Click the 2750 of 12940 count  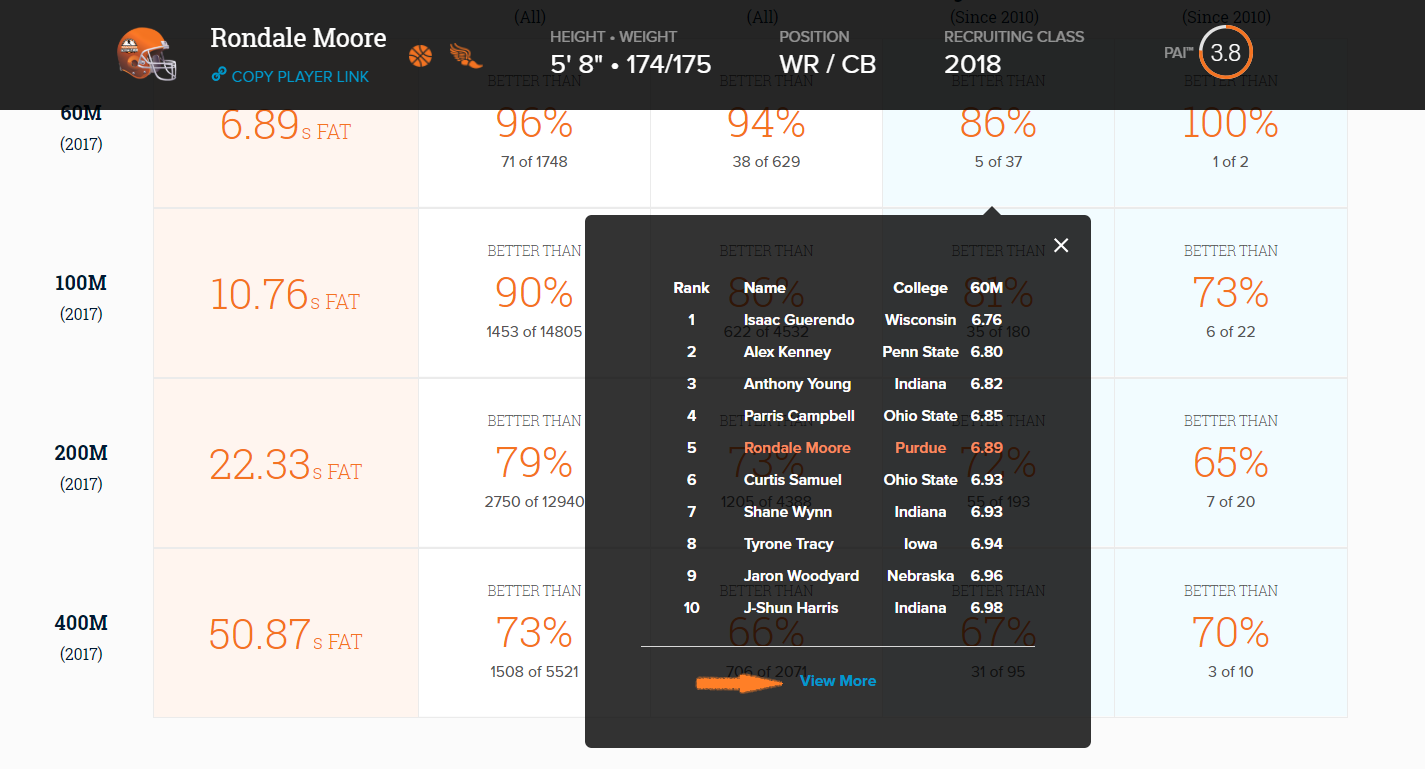click(534, 502)
